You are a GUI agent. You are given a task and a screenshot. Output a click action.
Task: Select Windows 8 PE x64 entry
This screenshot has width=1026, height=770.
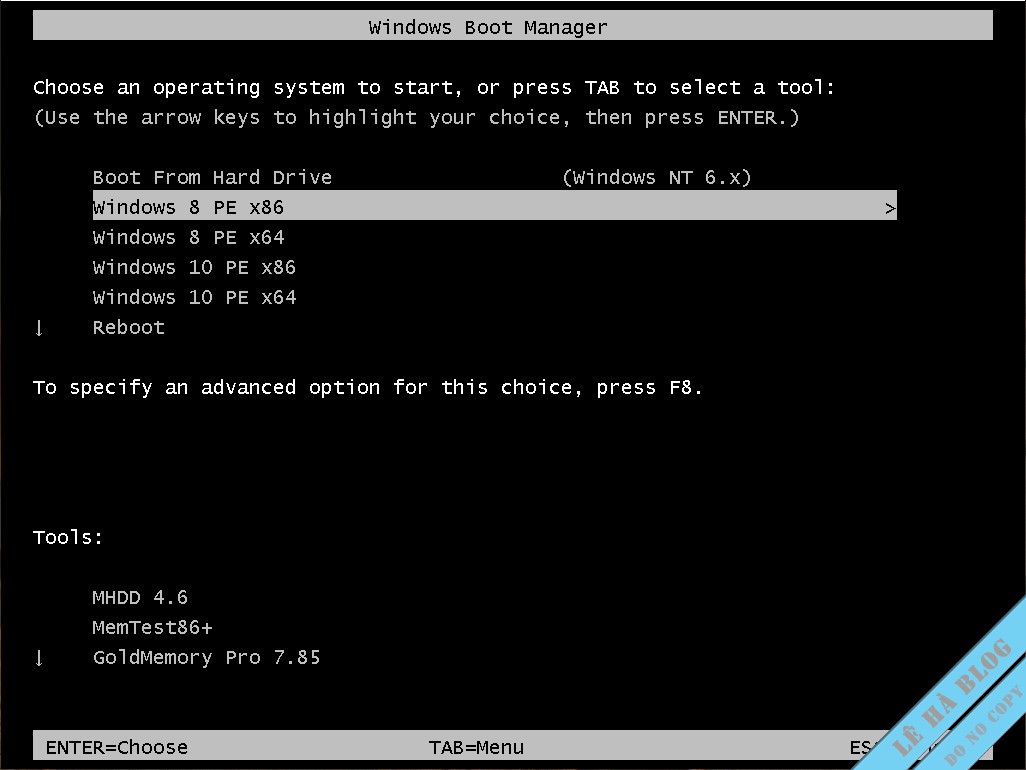pos(188,237)
